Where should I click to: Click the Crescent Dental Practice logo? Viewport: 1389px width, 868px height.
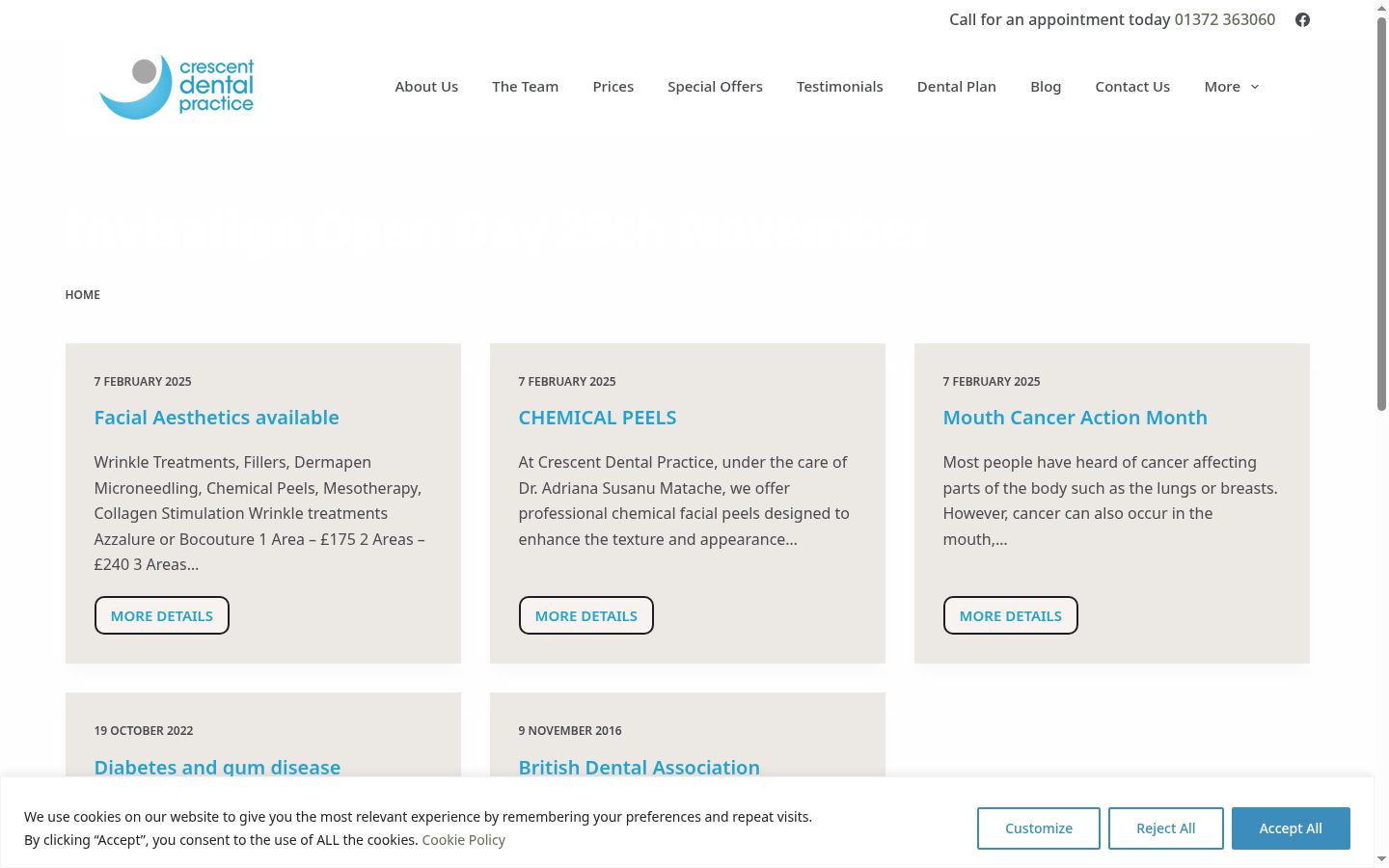pos(177,87)
